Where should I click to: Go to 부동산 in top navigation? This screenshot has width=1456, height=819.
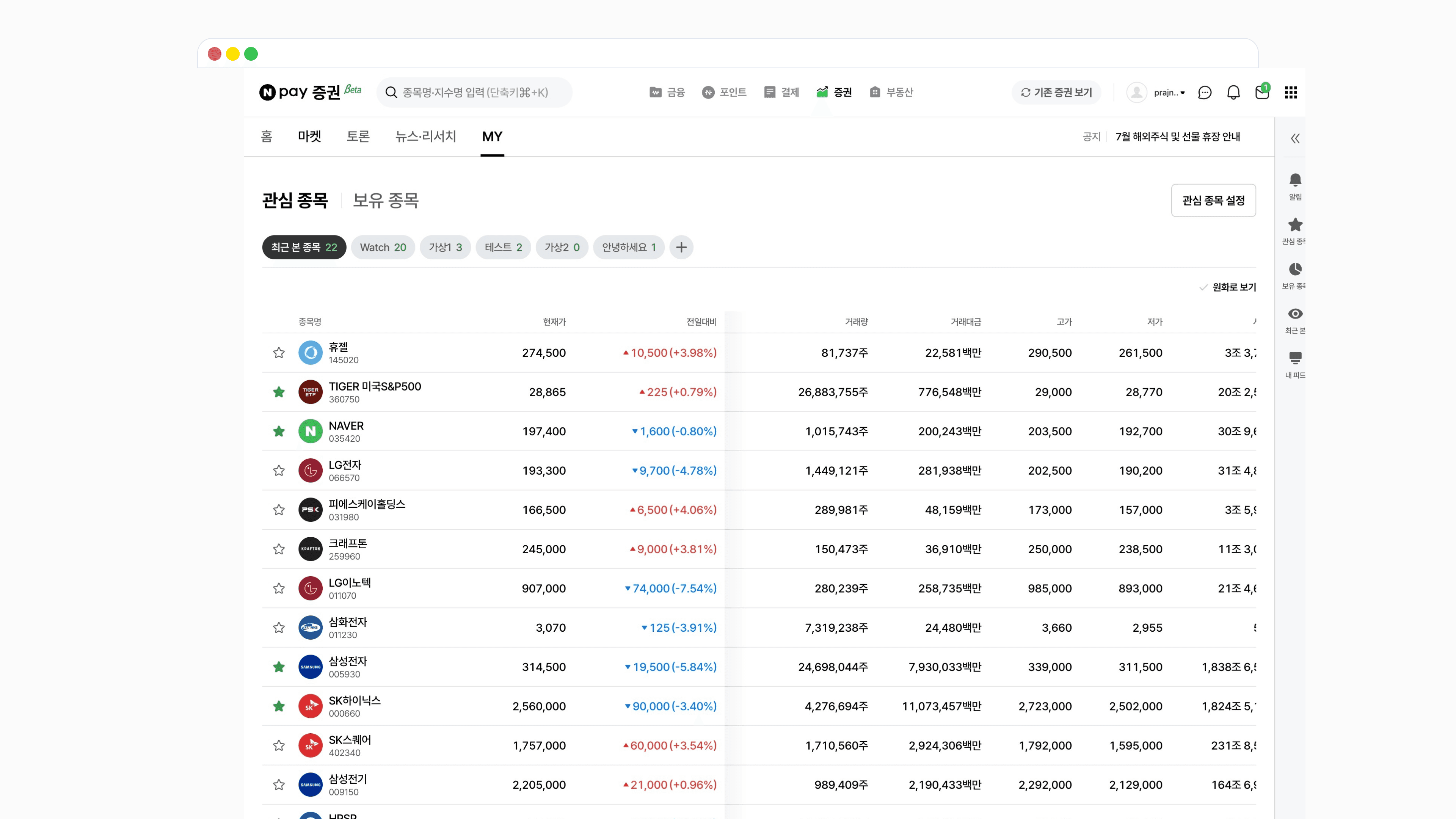pos(891,92)
